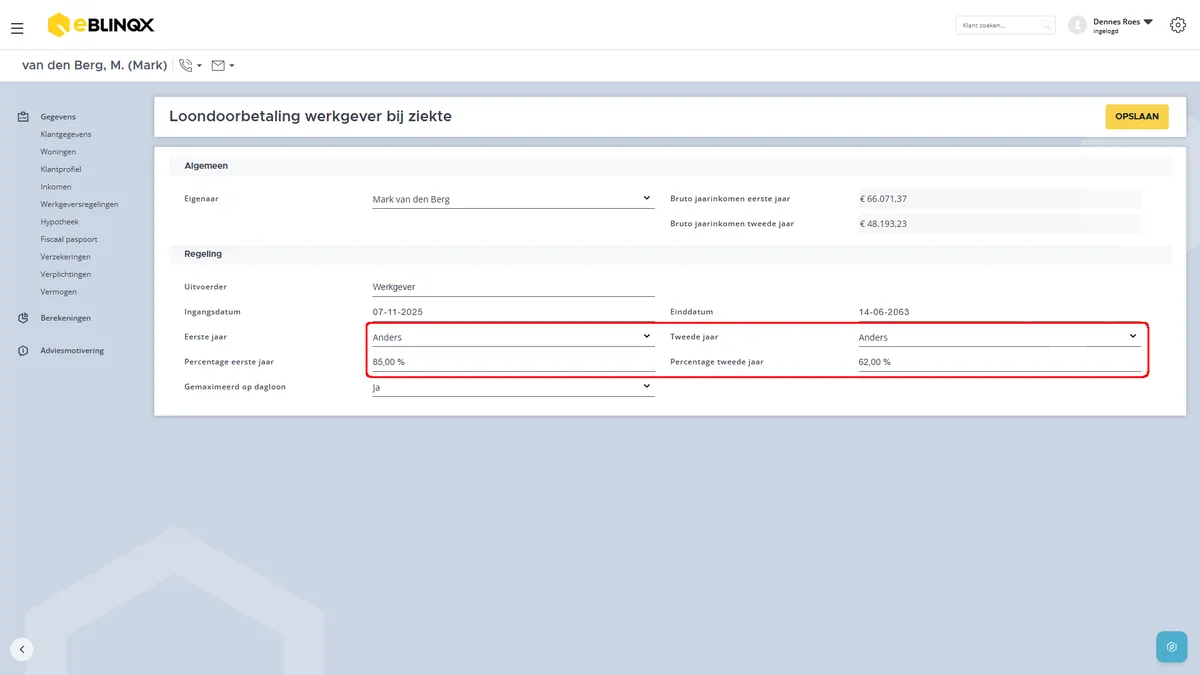Open the hamburger main menu
Image resolution: width=1200 pixels, height=675 pixels.
click(x=17, y=28)
